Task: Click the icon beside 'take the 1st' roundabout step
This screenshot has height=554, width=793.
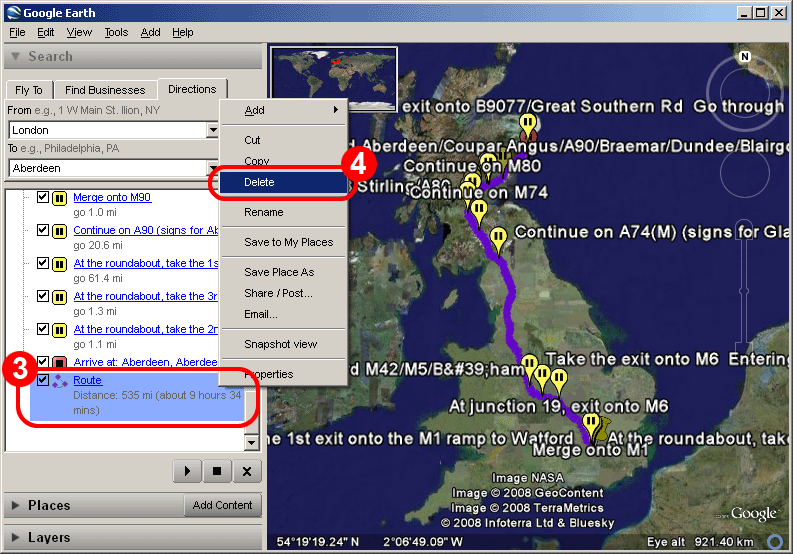Action: (60, 264)
